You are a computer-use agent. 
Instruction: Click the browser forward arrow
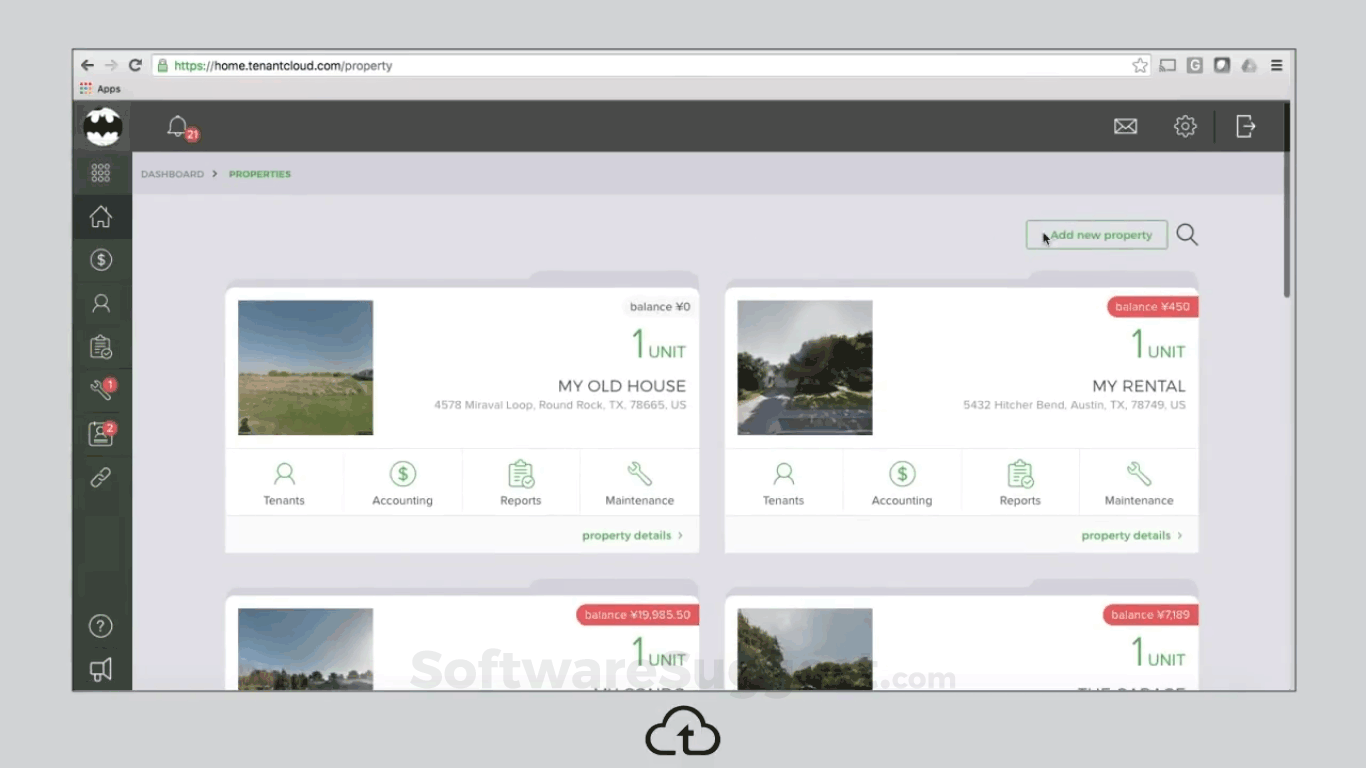(111, 65)
